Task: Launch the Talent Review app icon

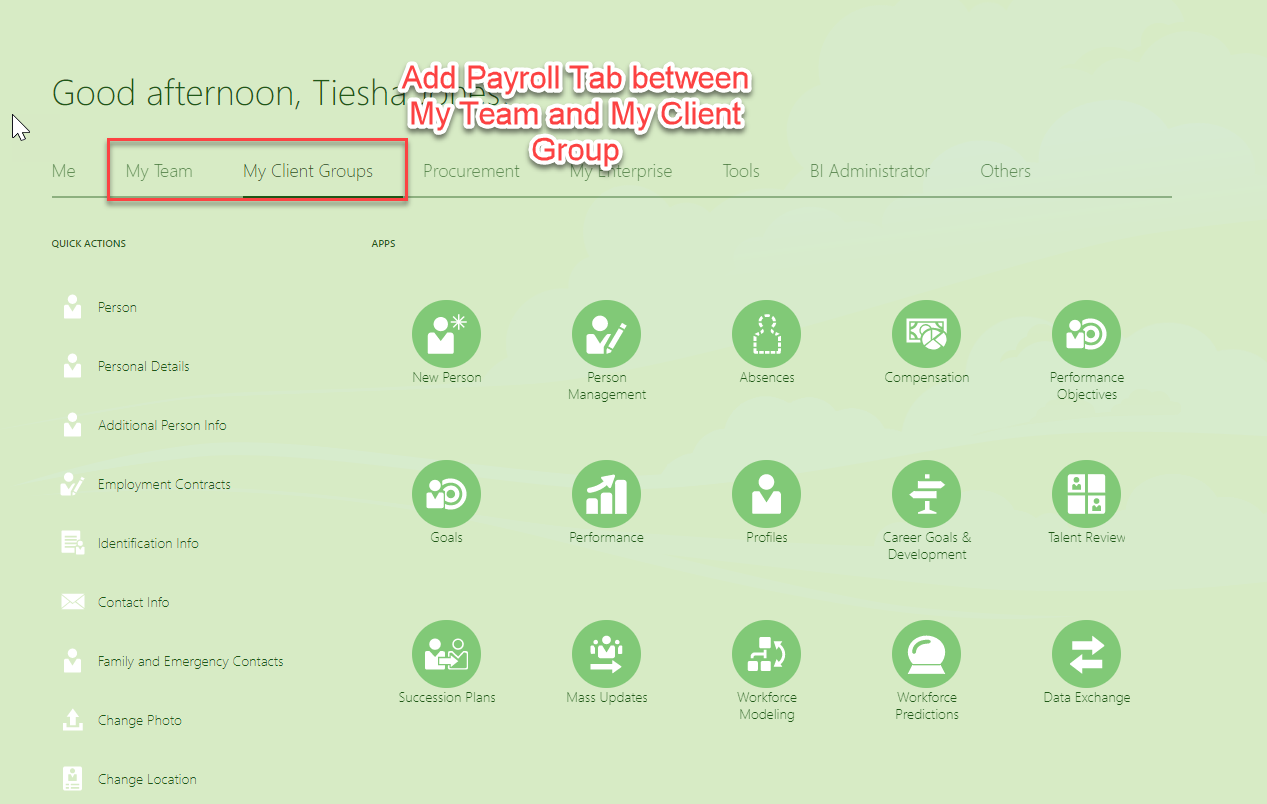Action: 1086,494
